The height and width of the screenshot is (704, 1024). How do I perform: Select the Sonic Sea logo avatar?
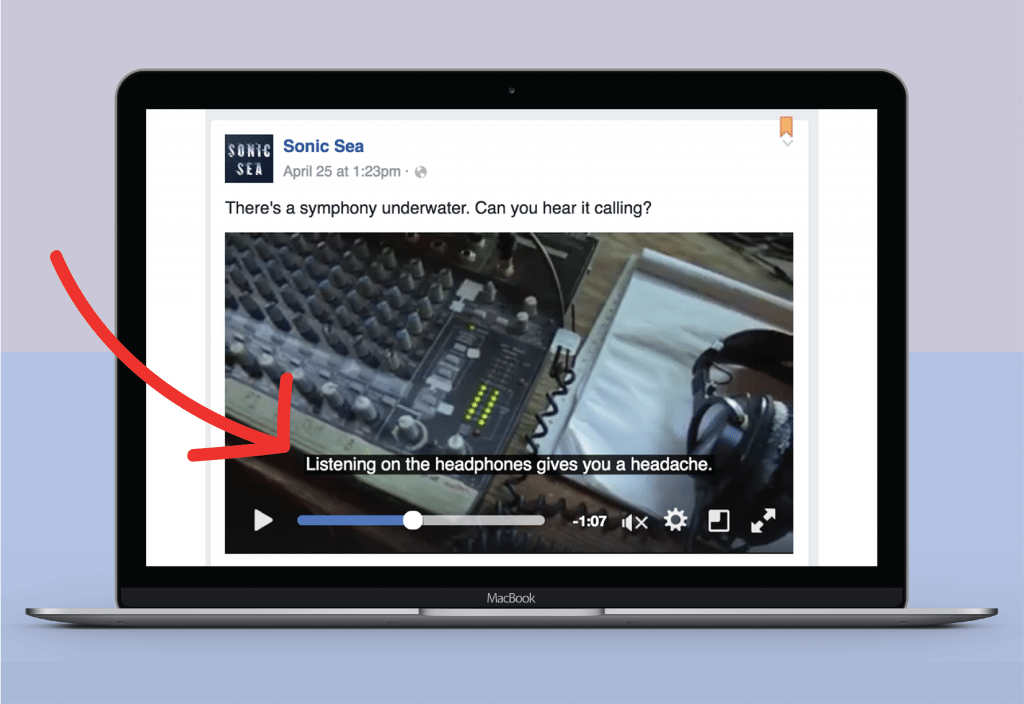tap(248, 158)
